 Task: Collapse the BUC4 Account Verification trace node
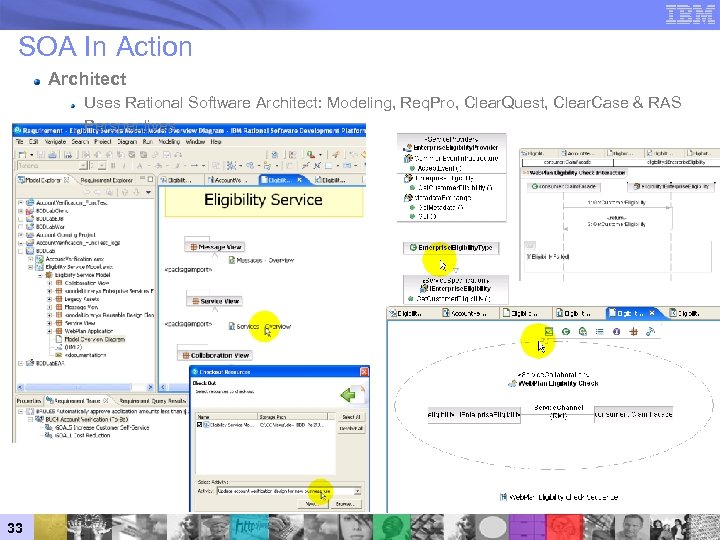30,419
